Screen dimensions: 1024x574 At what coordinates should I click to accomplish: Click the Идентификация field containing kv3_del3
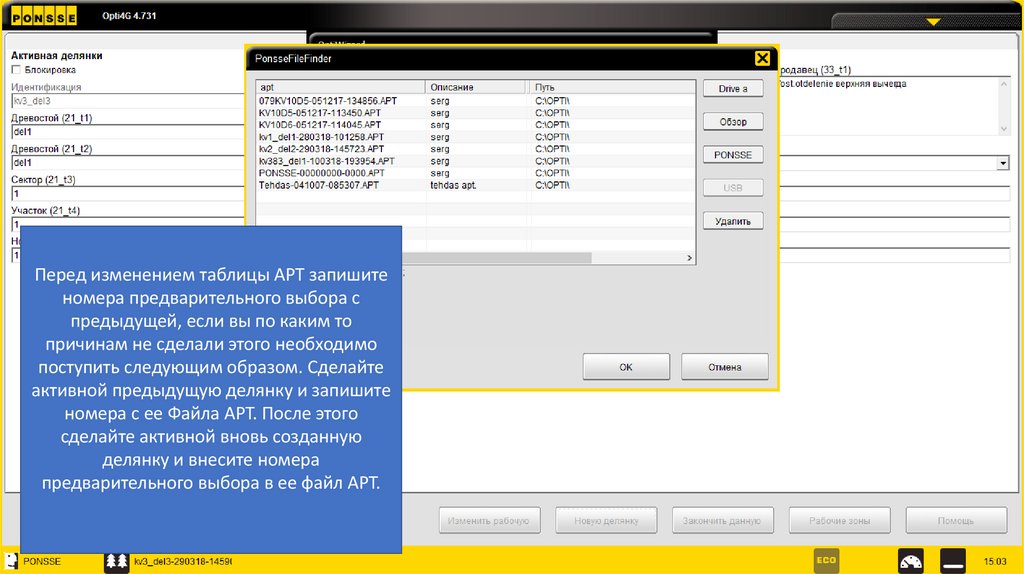(128, 101)
